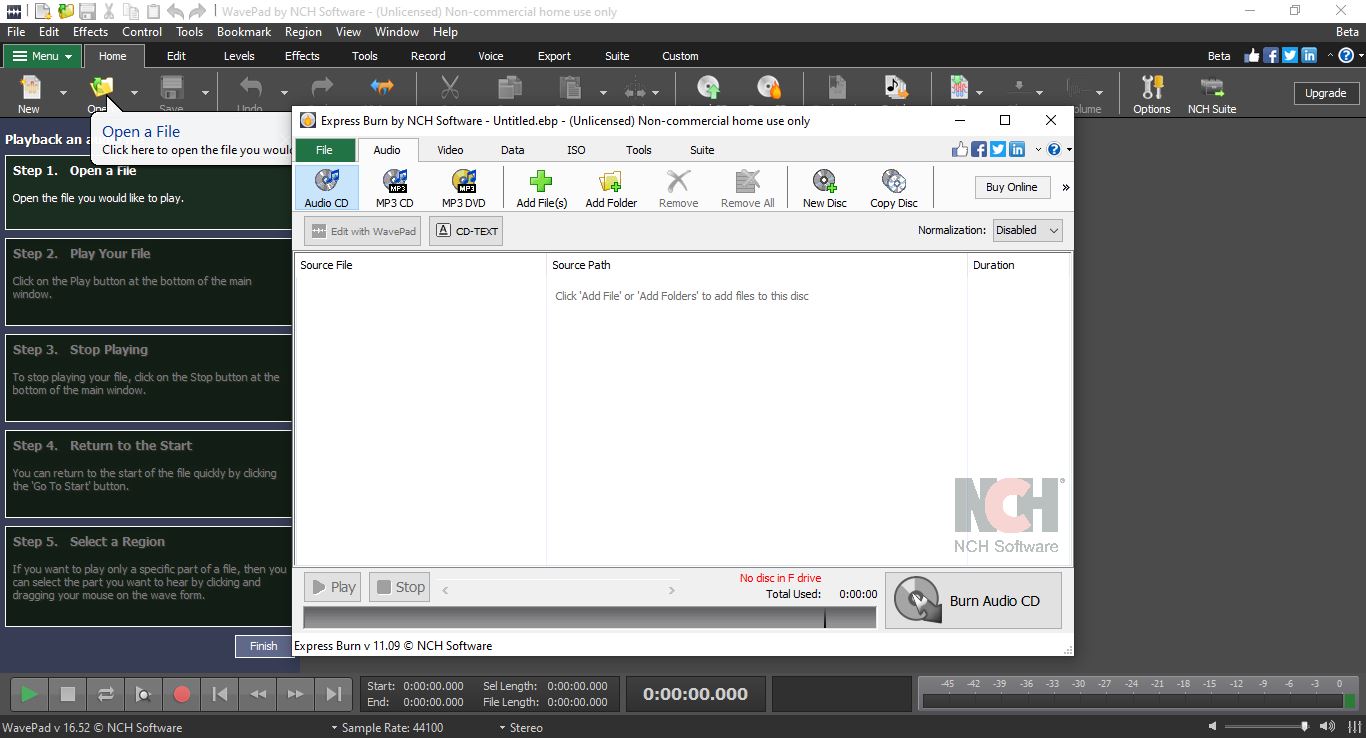This screenshot has height=738, width=1366.
Task: Choose MP3 CD disc type
Action: pyautogui.click(x=394, y=187)
